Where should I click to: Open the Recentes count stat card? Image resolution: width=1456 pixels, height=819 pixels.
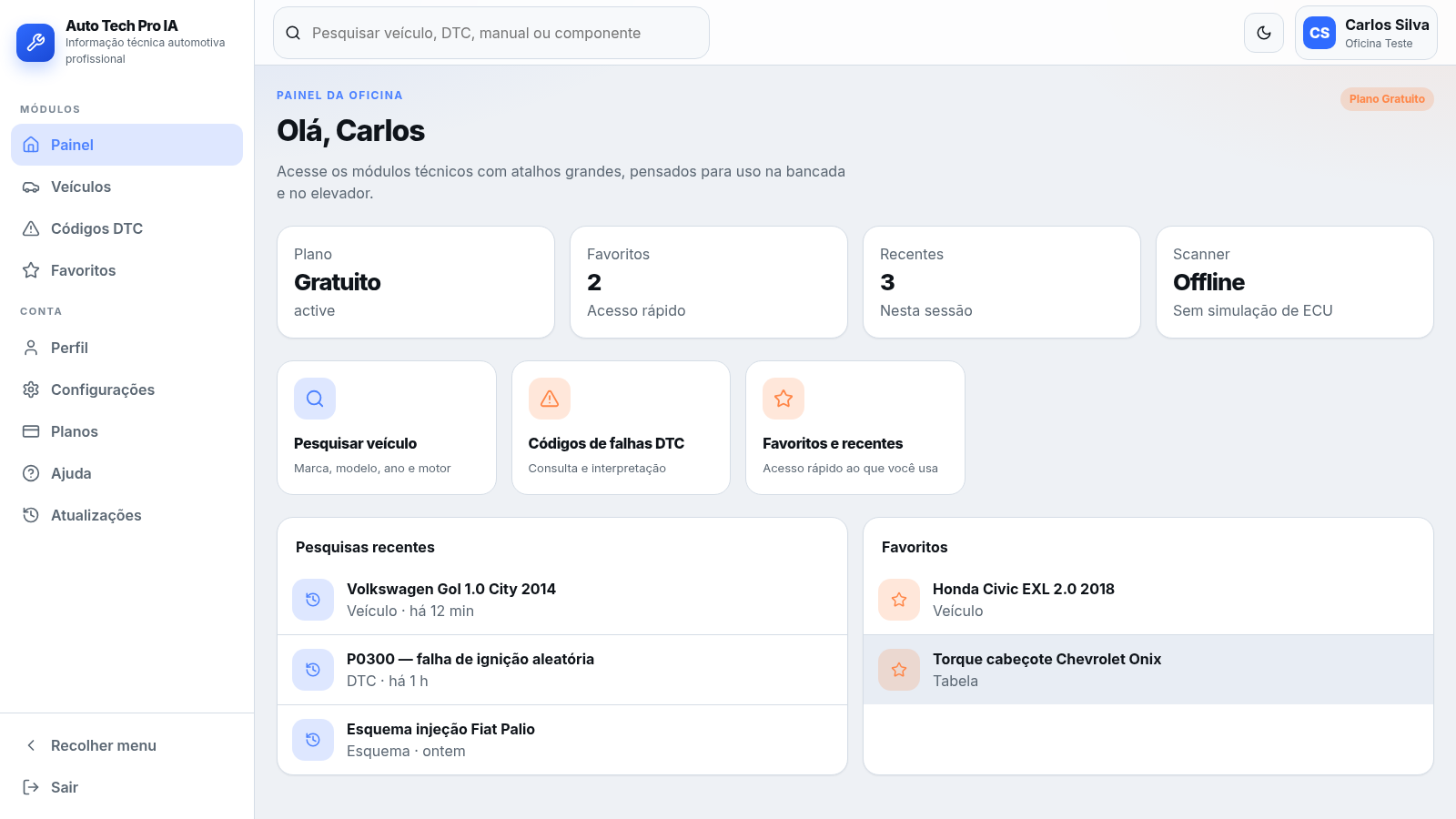tap(1002, 282)
